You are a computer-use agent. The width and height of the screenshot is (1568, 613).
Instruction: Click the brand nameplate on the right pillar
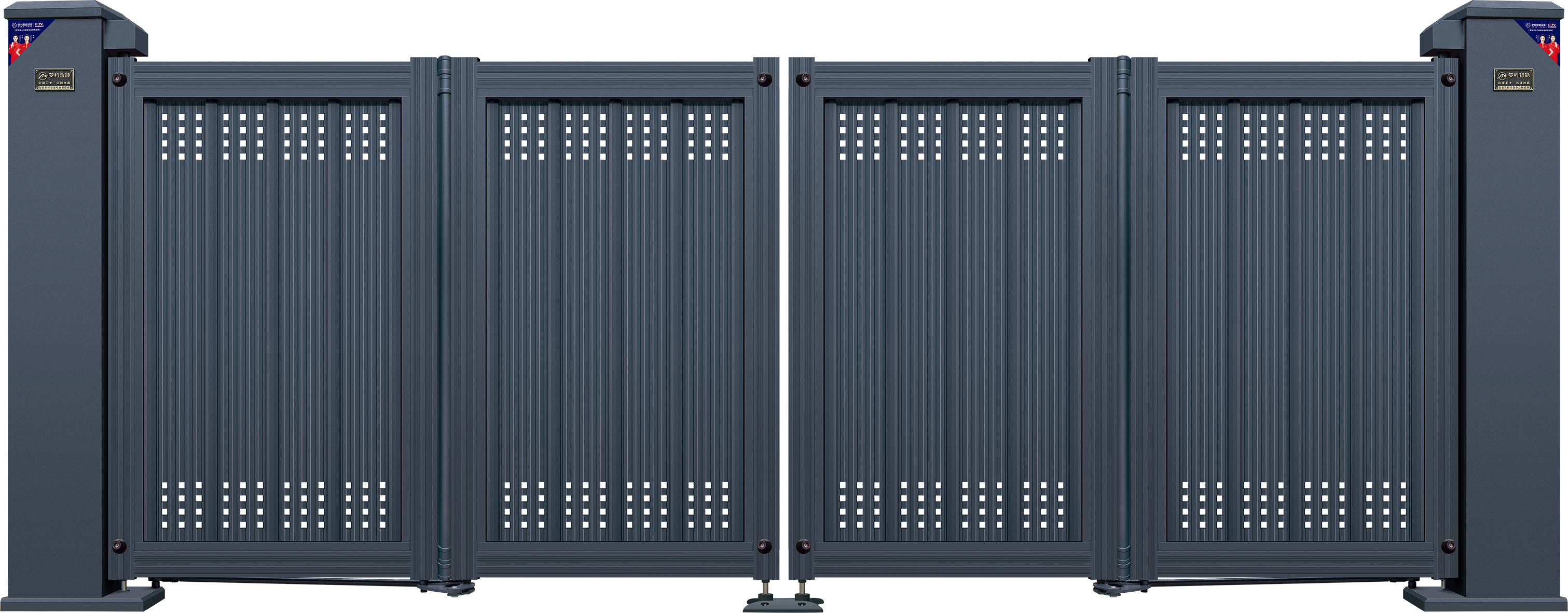pos(1513,80)
